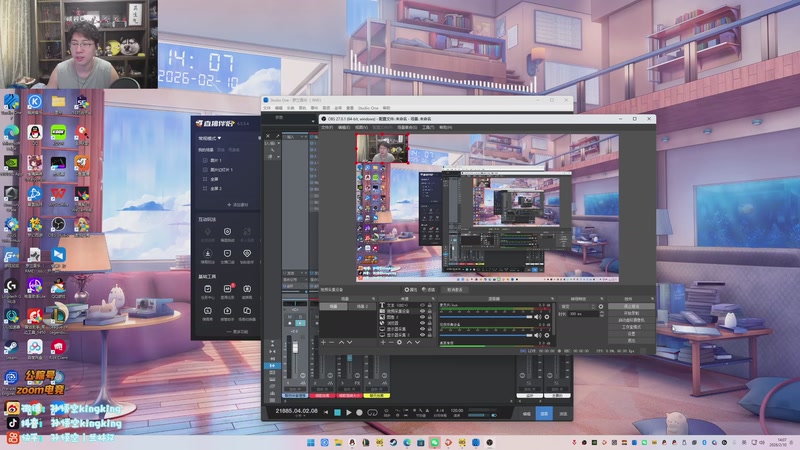The height and width of the screenshot is (450, 800).
Task: Open 任务中心 in 直播伴侣 basic tools
Action: click(208, 291)
